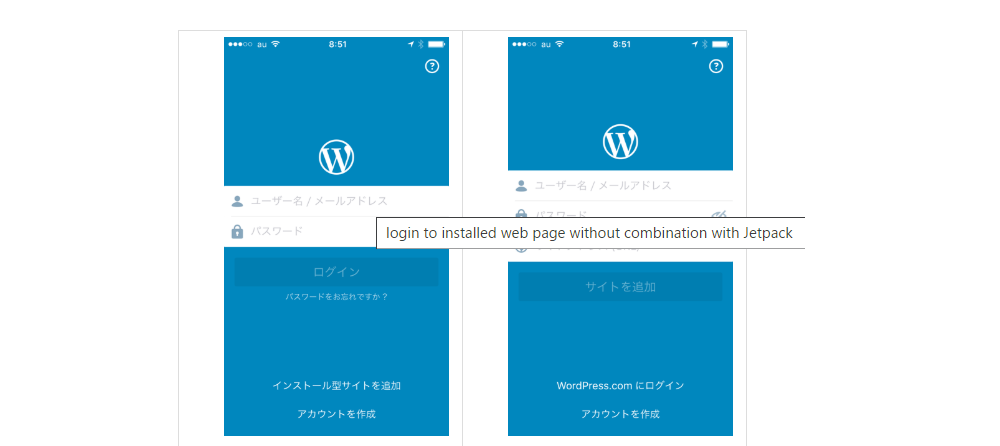The height and width of the screenshot is (446, 1000).
Task: Click the location arrow on the ログイン screen
Action: [x=411, y=44]
